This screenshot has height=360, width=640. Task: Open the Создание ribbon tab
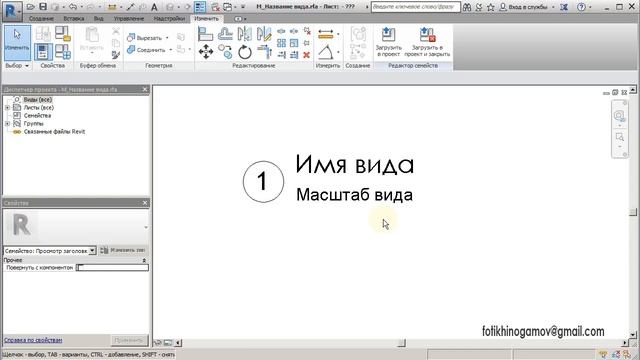tap(41, 18)
